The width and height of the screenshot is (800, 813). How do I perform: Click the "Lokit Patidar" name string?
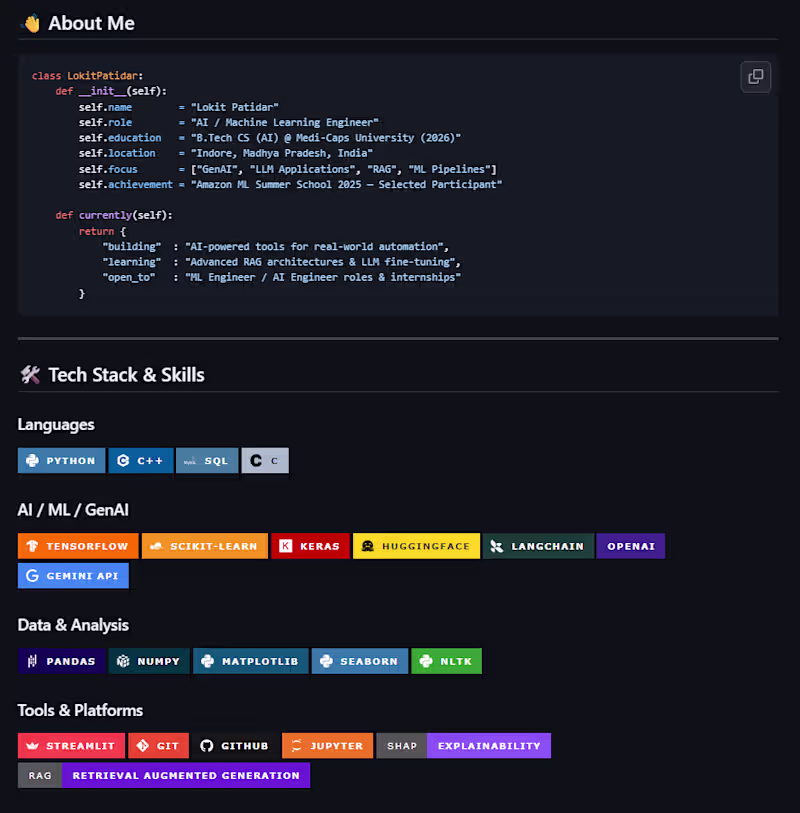tap(235, 107)
